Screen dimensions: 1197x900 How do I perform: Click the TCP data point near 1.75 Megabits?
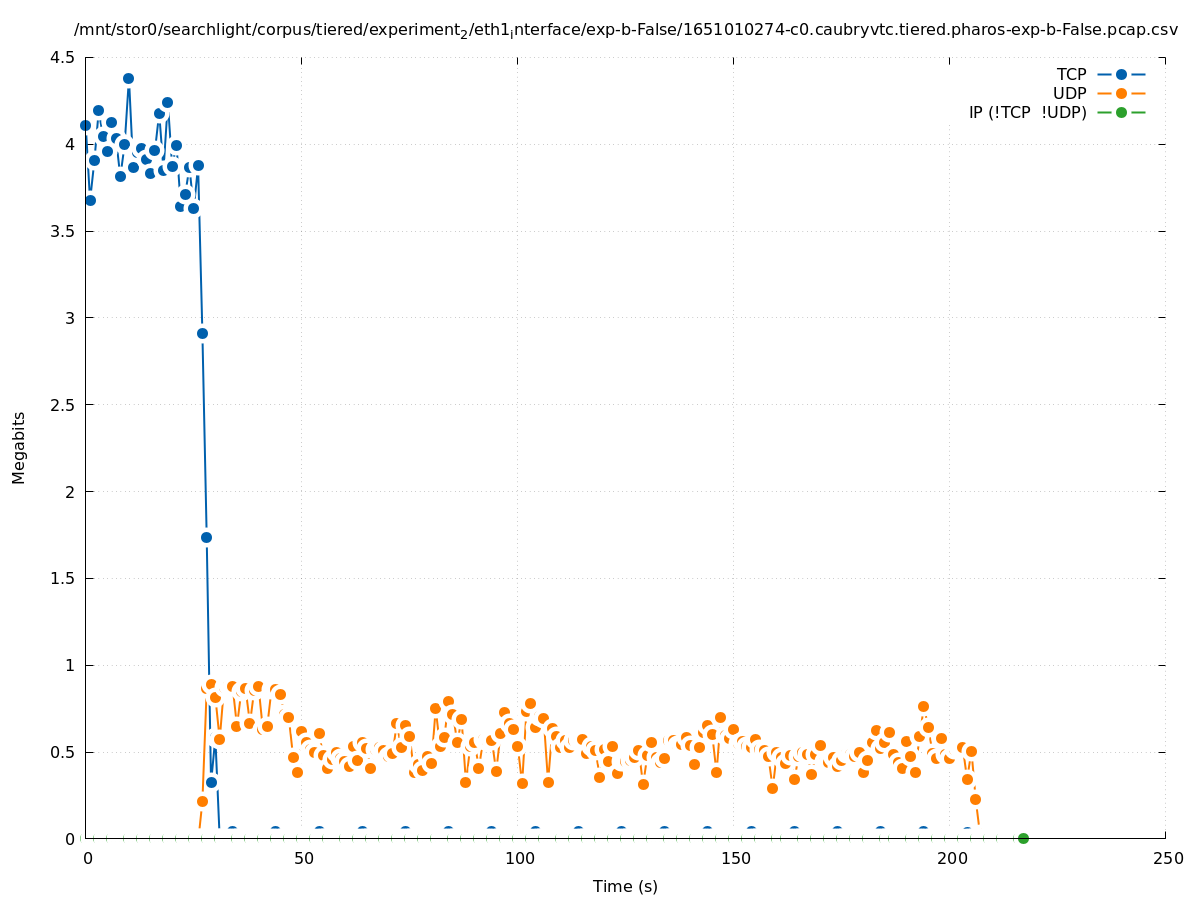tap(206, 537)
